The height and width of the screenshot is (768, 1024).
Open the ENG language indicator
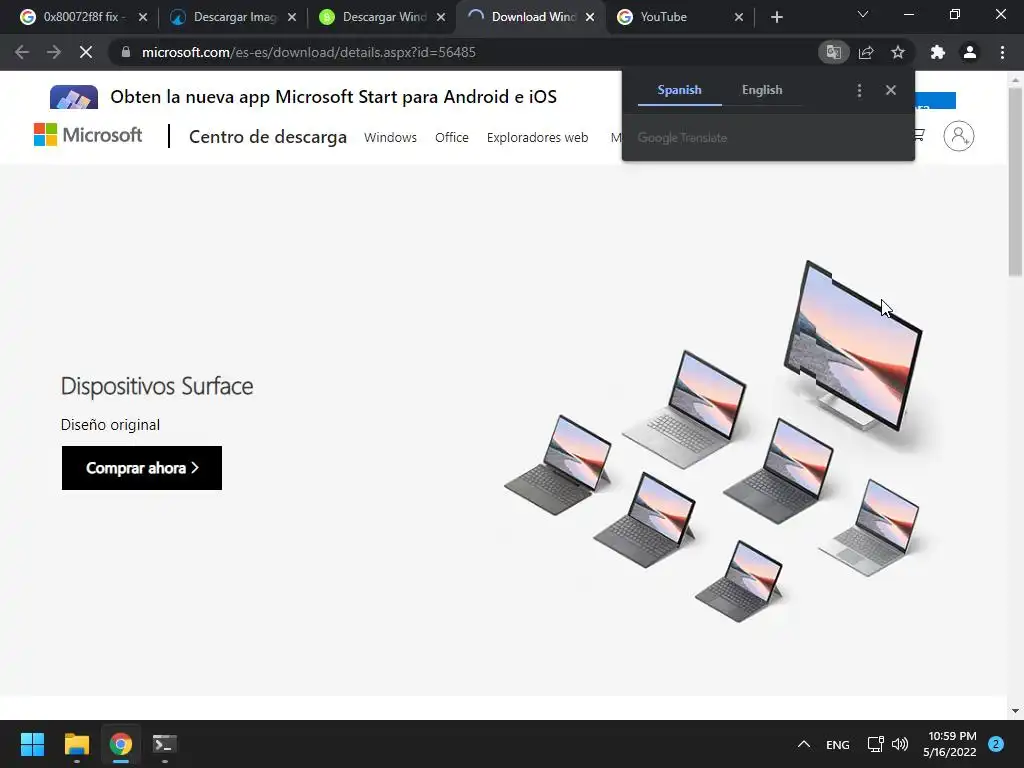point(838,744)
